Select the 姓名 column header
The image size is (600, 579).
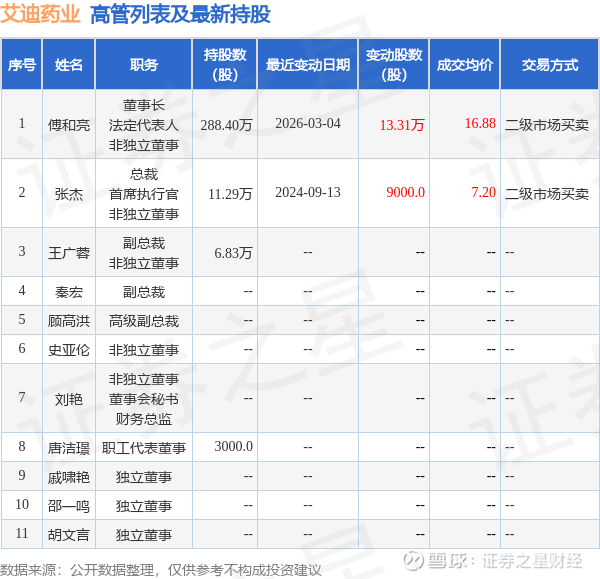[x=68, y=65]
